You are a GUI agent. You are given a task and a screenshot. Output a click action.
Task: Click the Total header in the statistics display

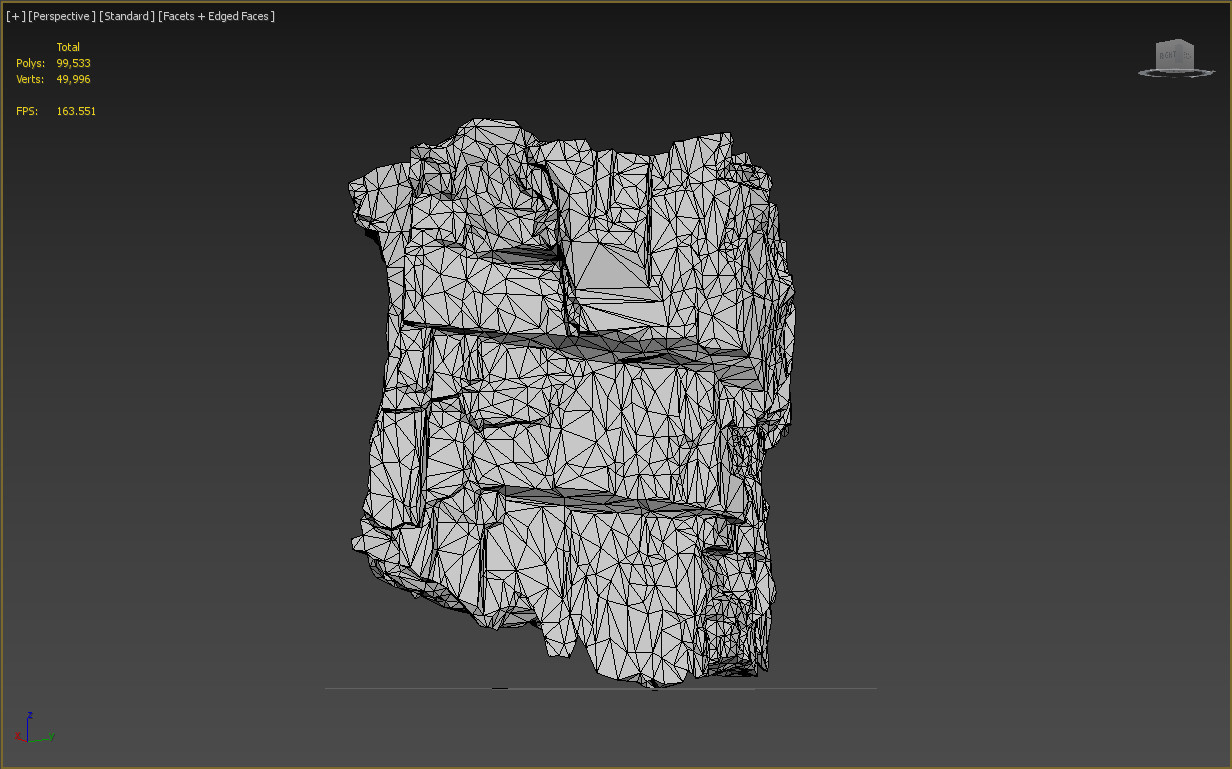point(68,47)
